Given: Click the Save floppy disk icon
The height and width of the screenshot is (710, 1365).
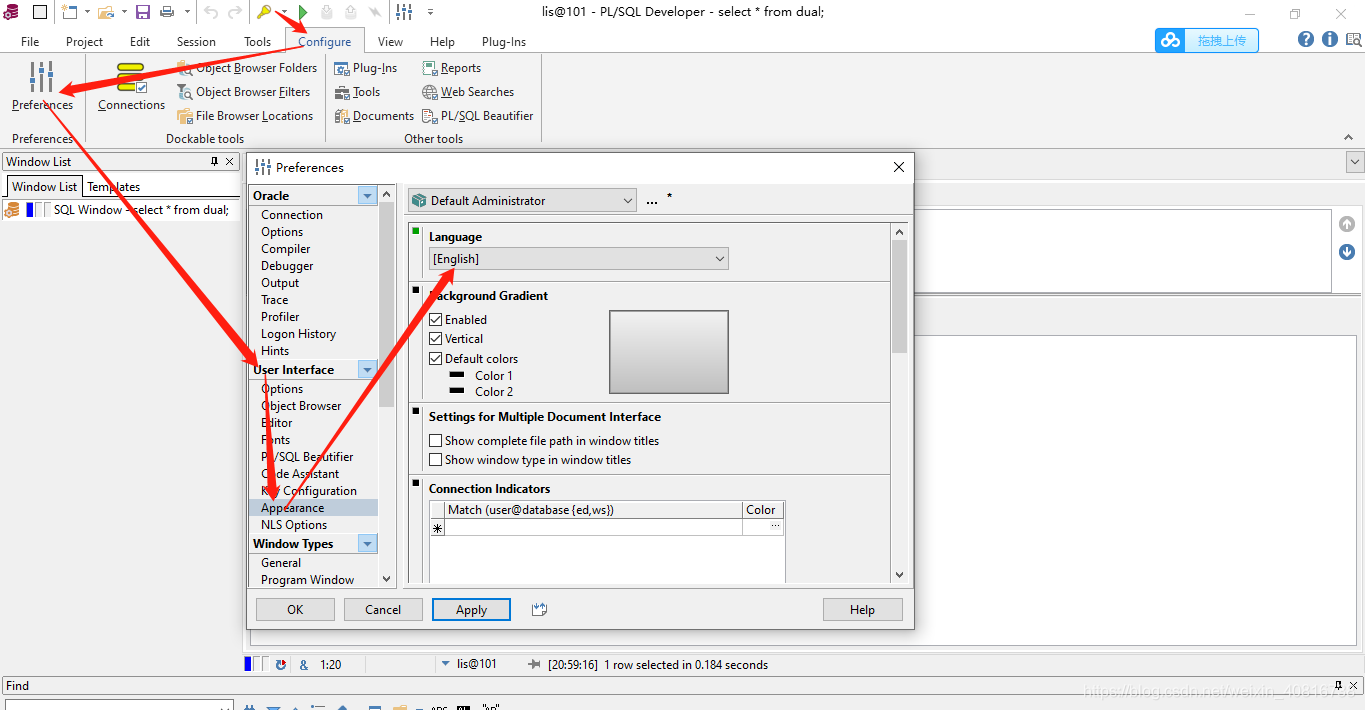Looking at the screenshot, I should pyautogui.click(x=142, y=12).
